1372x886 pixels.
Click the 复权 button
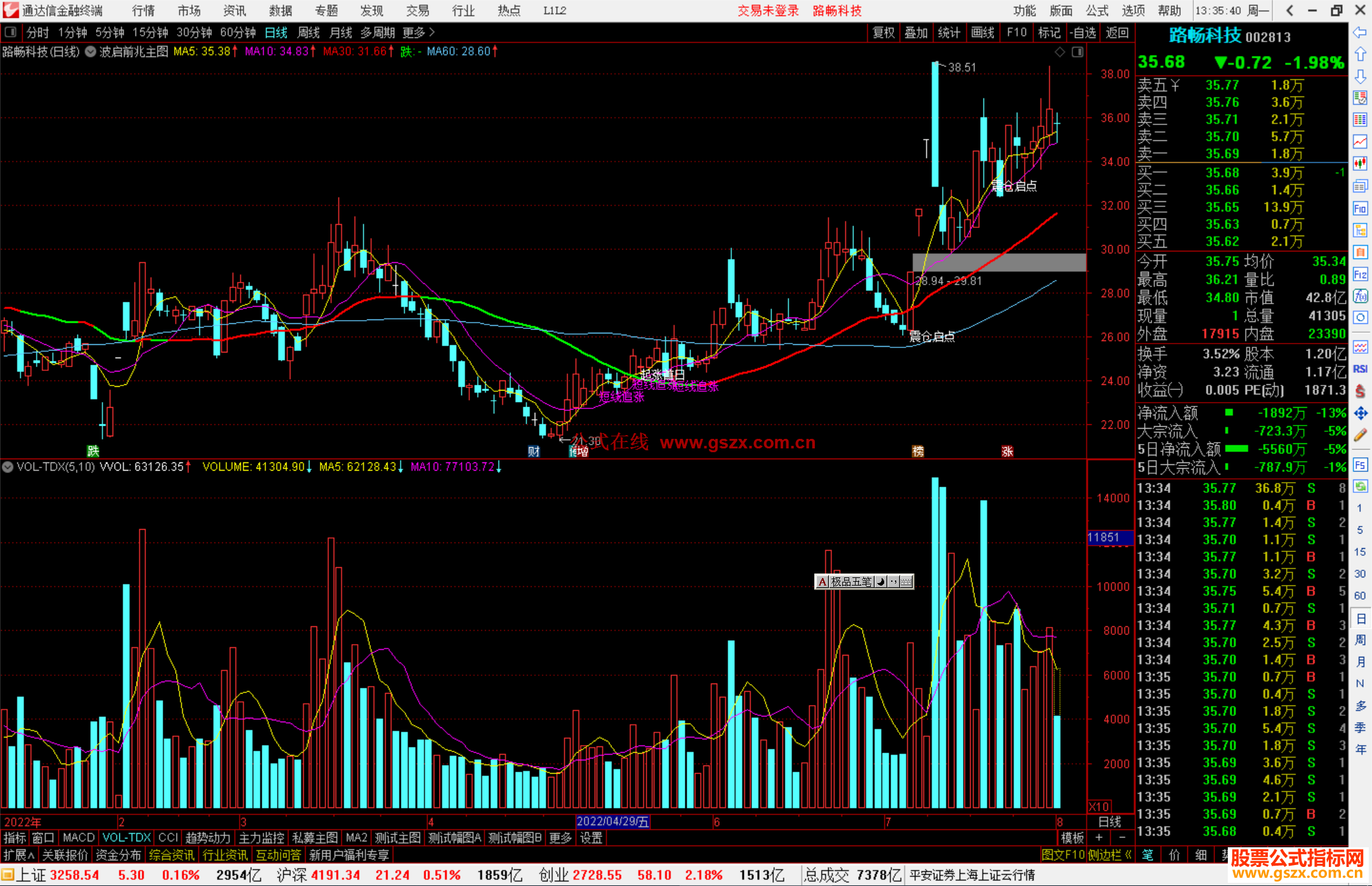point(884,32)
